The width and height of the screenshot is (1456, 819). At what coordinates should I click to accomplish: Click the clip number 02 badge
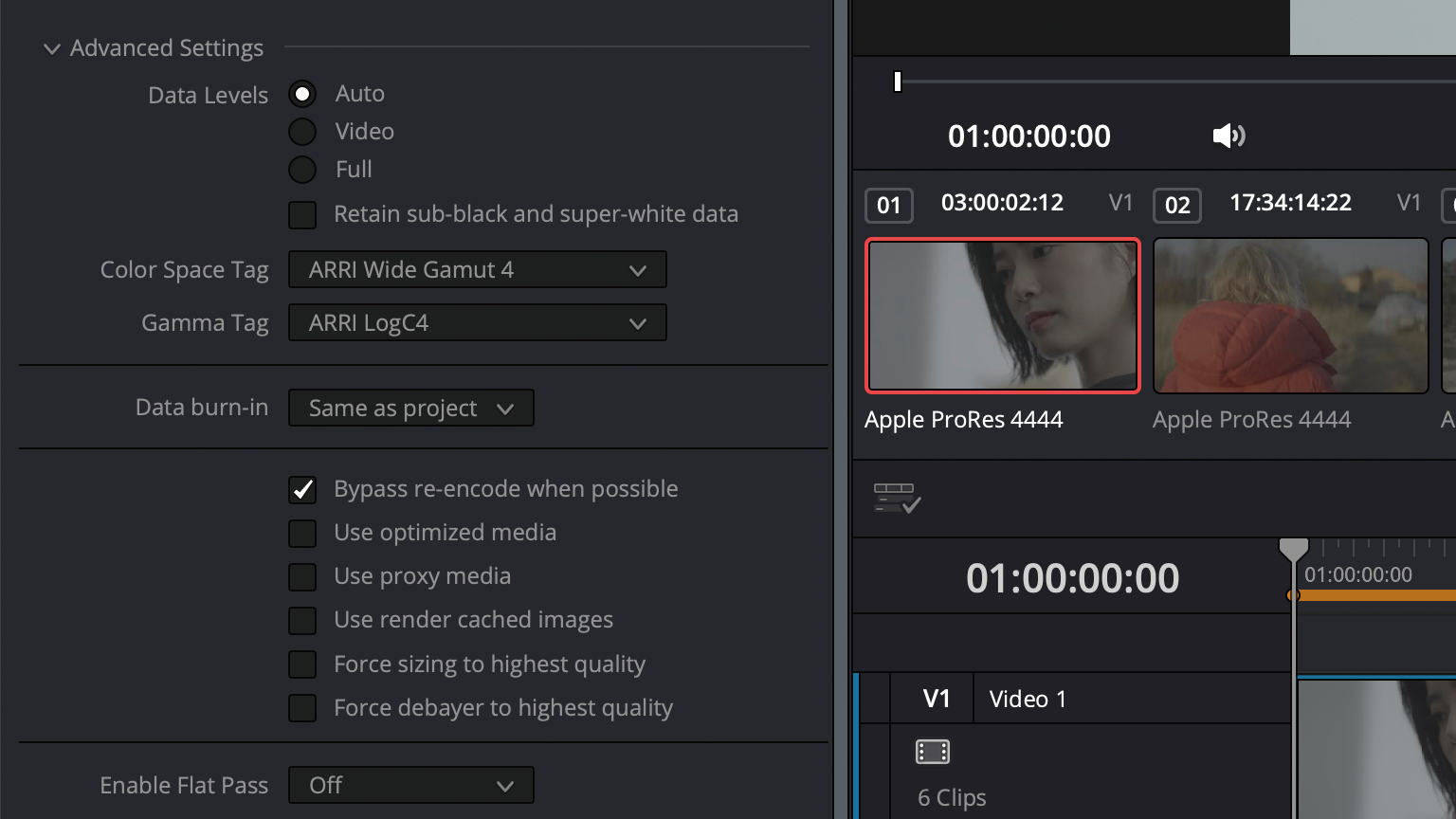tap(1176, 205)
